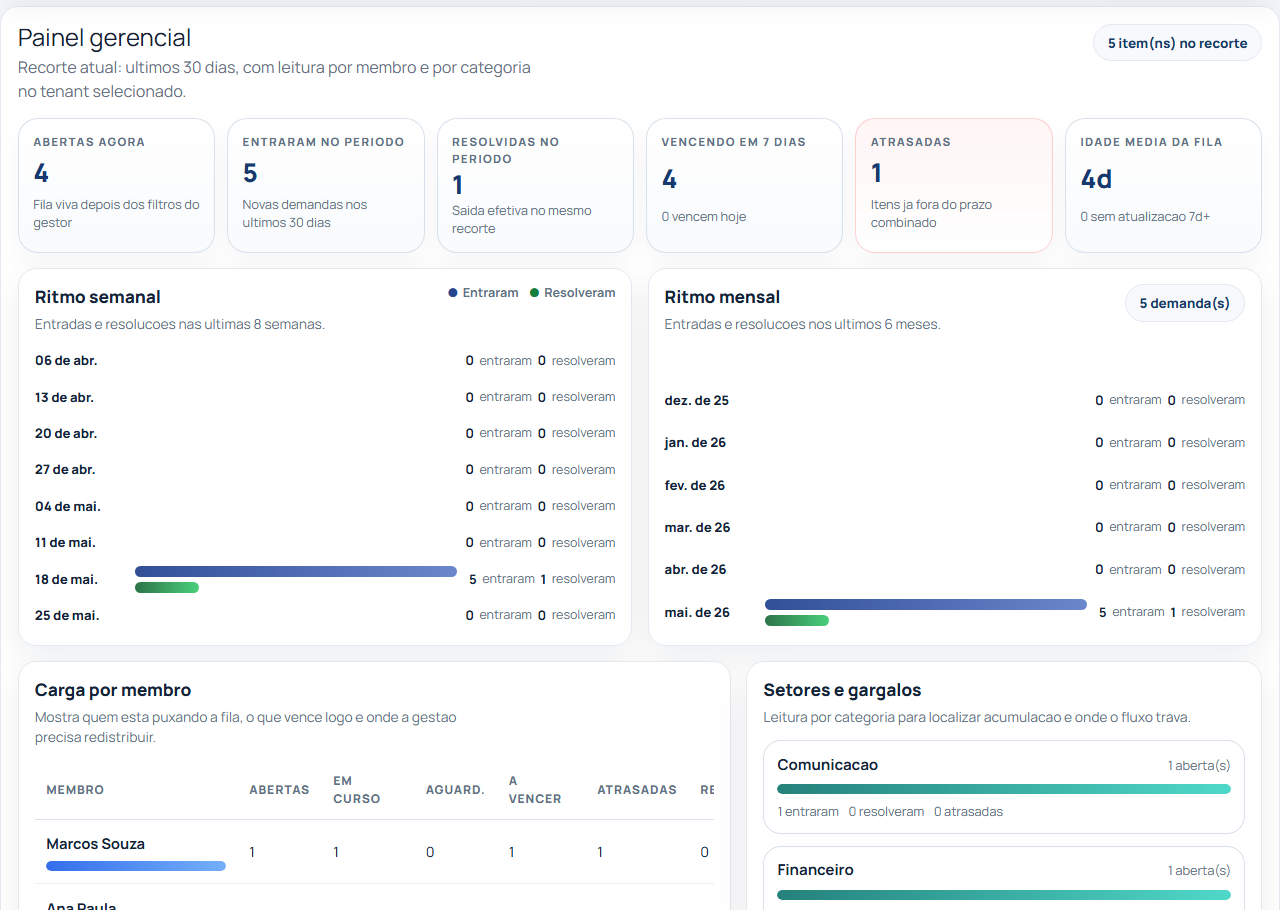Click the green "Resolveram" legend dot
Screen dimensions: 1280x910
(534, 293)
